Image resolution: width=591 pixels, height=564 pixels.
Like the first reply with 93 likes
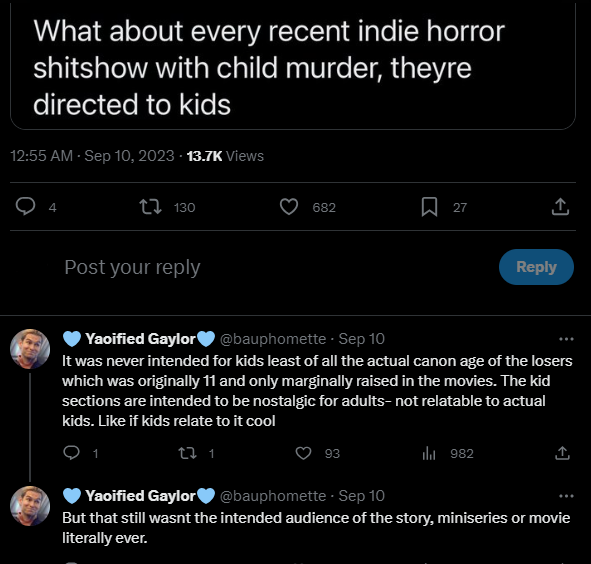[x=303, y=453]
